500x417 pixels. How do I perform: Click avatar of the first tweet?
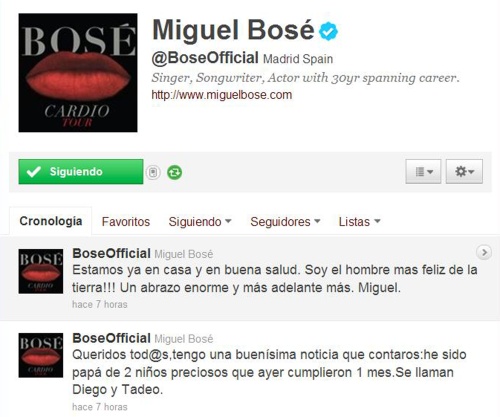[41, 271]
